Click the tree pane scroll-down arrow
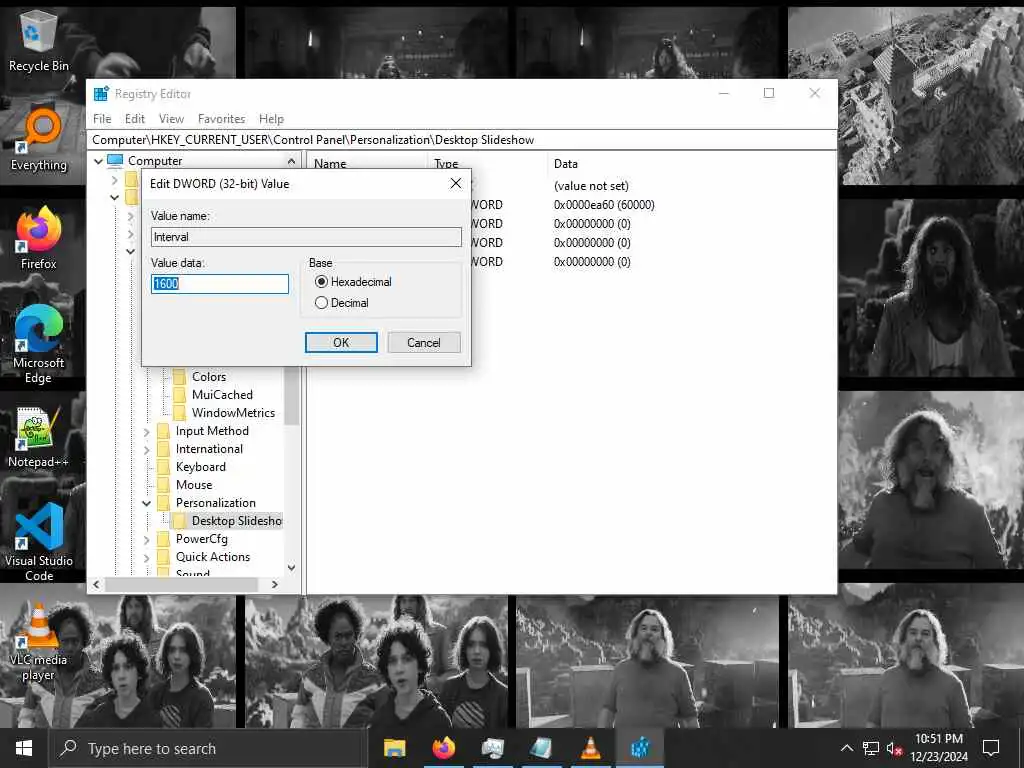This screenshot has height=768, width=1024. click(x=291, y=568)
